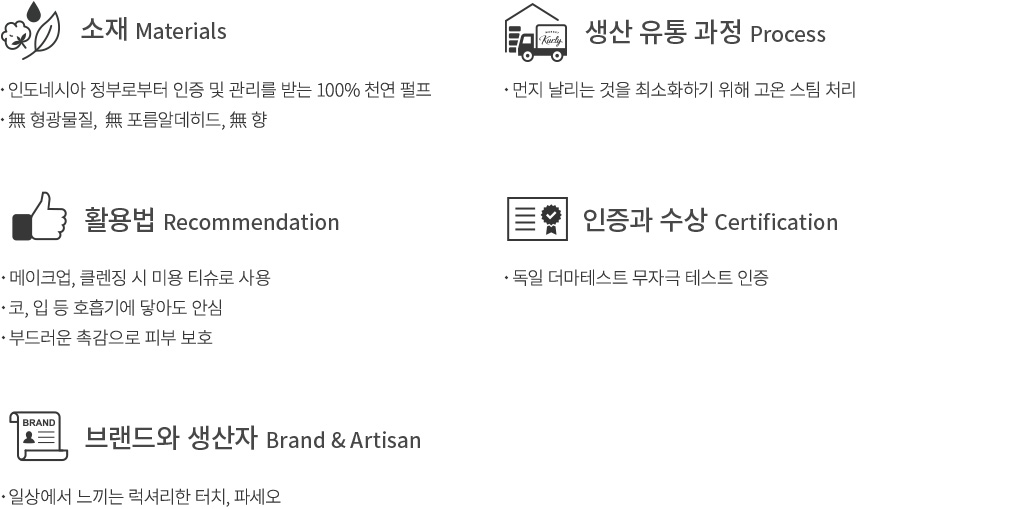
Task: Select the 인증과 수상 Certification heading
Action: (710, 221)
